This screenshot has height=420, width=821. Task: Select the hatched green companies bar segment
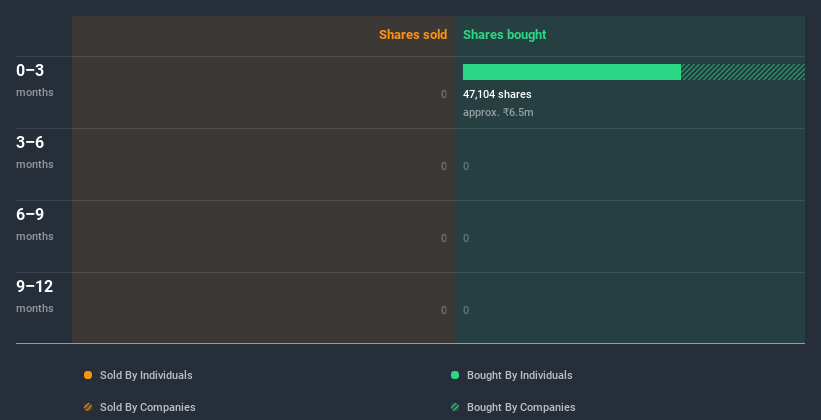(743, 72)
